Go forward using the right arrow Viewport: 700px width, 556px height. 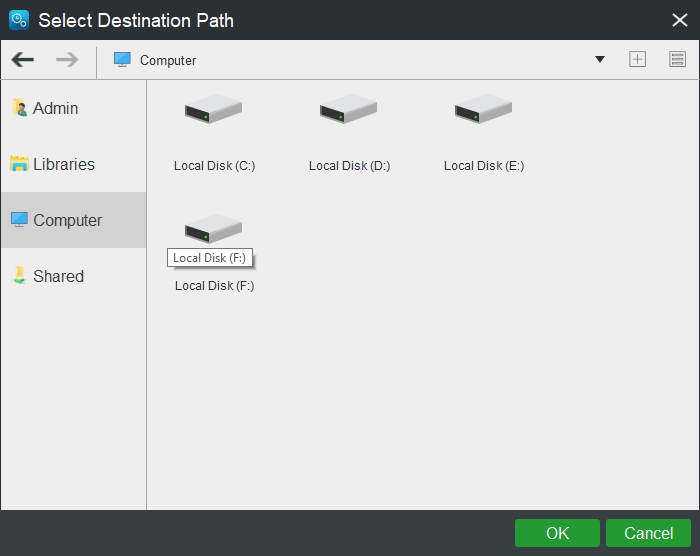[x=67, y=59]
